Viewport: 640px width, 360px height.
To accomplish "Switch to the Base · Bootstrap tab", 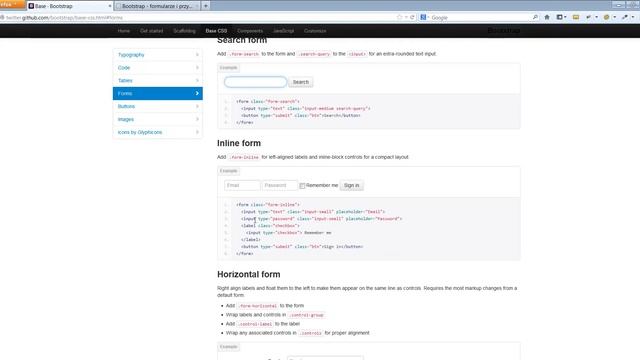I will [x=69, y=6].
